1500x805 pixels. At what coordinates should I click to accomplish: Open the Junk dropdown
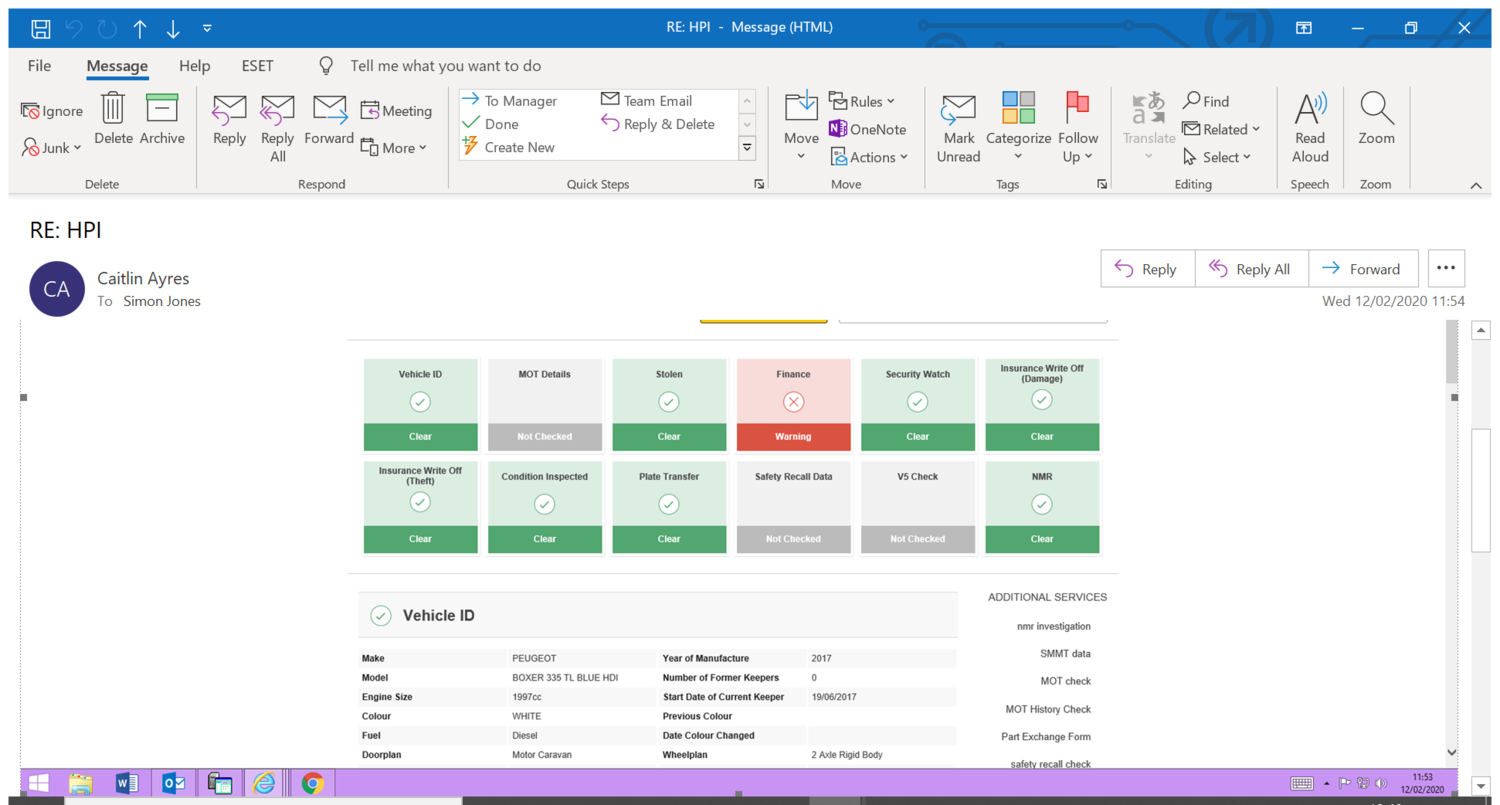point(52,148)
